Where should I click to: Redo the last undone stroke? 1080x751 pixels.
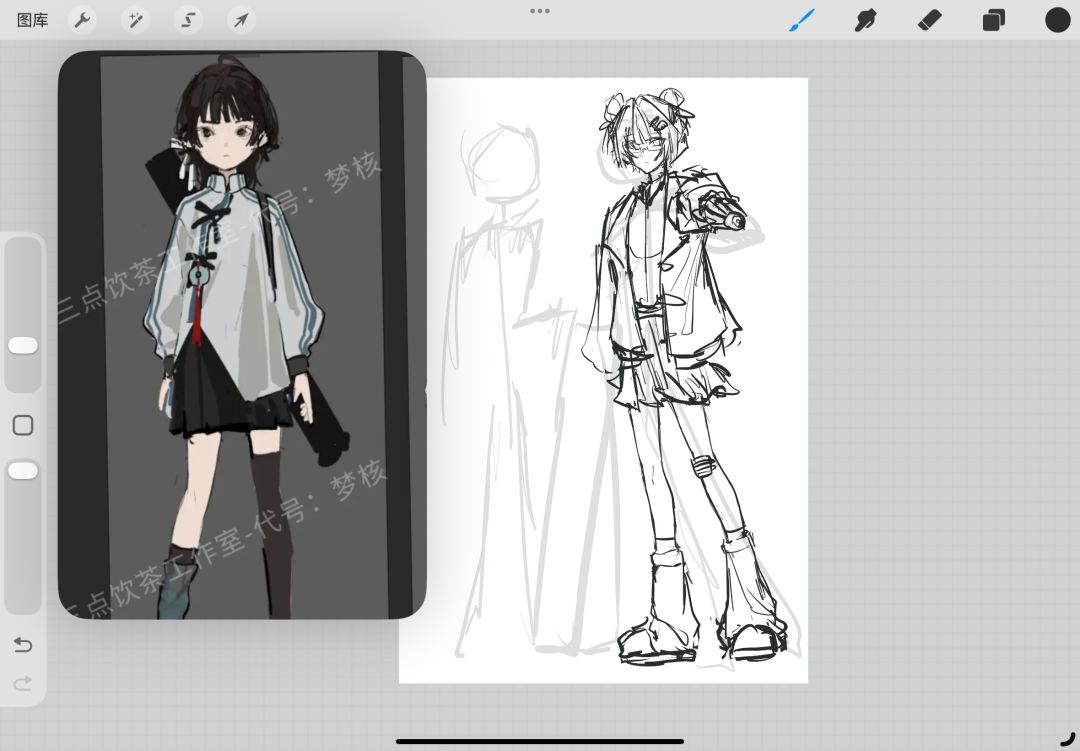23,683
